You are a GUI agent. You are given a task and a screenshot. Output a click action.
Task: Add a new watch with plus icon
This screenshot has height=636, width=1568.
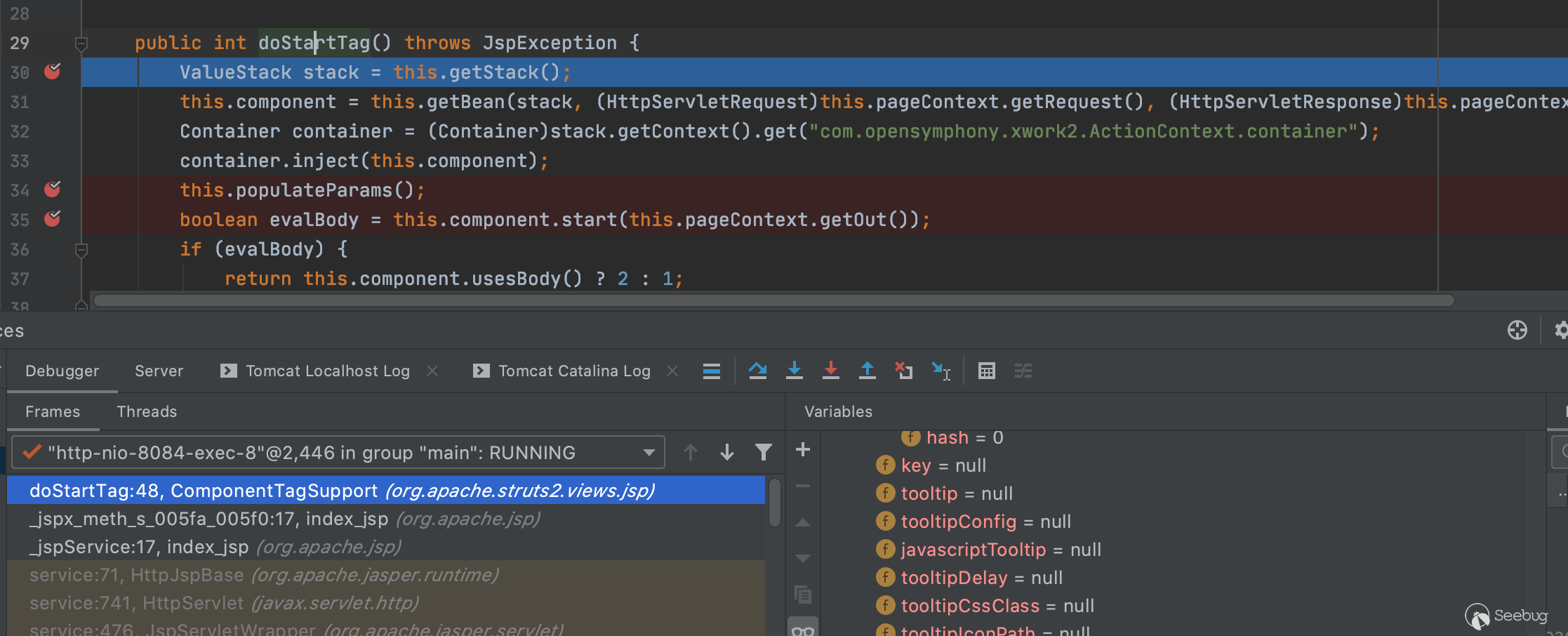click(x=803, y=450)
